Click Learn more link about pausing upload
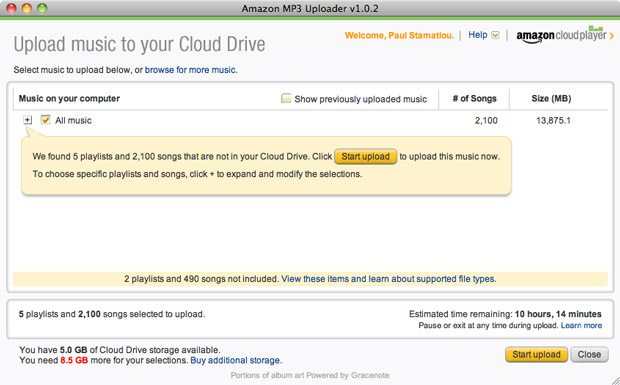This screenshot has width=620, height=385. coord(581,325)
